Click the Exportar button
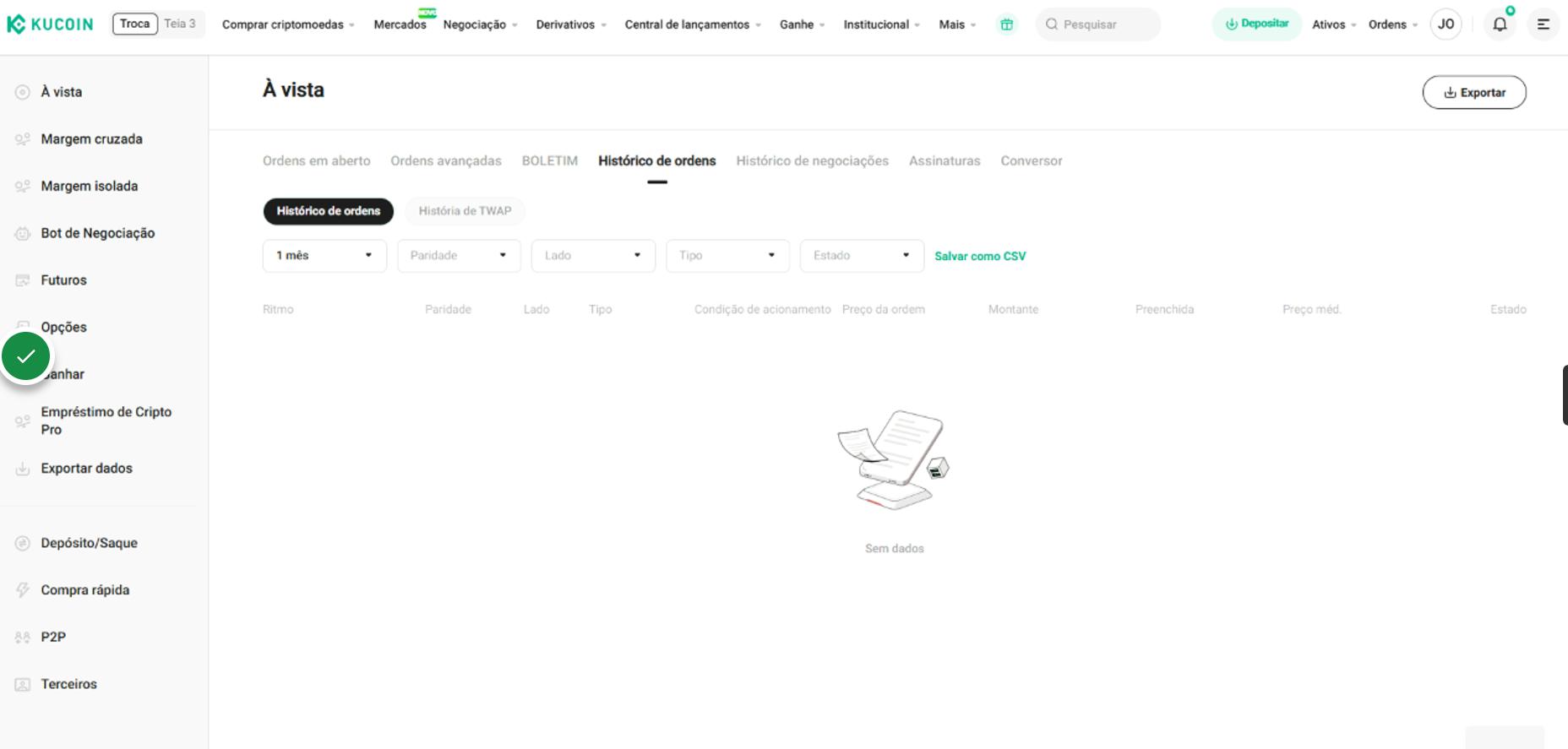 click(x=1474, y=93)
